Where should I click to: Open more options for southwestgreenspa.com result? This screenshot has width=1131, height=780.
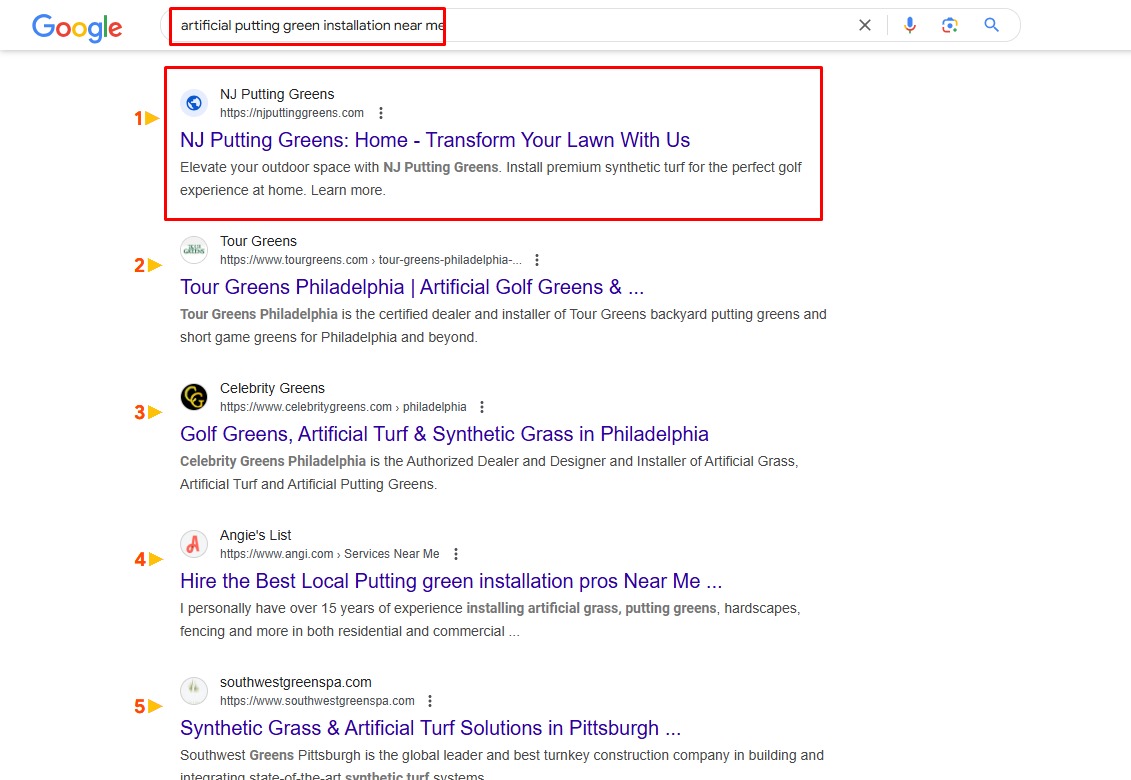(430, 702)
